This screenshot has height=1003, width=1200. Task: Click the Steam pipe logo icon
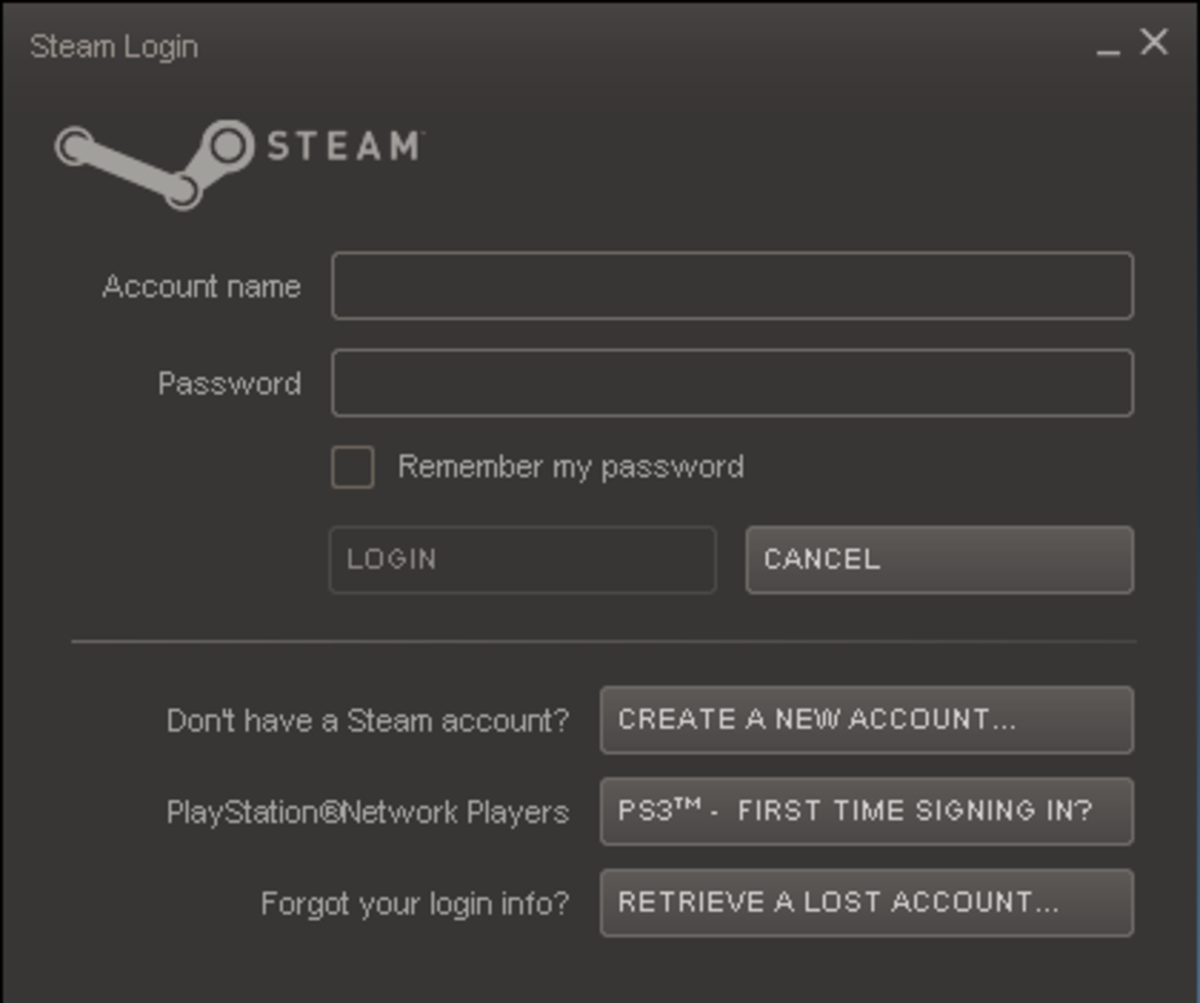click(152, 162)
